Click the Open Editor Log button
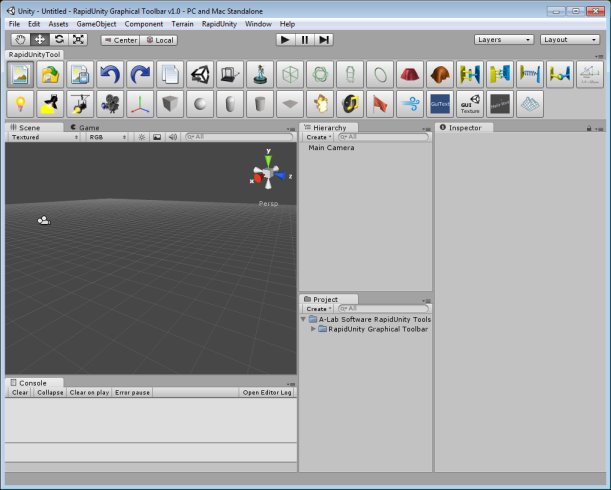The width and height of the screenshot is (611, 490). click(x=267, y=393)
